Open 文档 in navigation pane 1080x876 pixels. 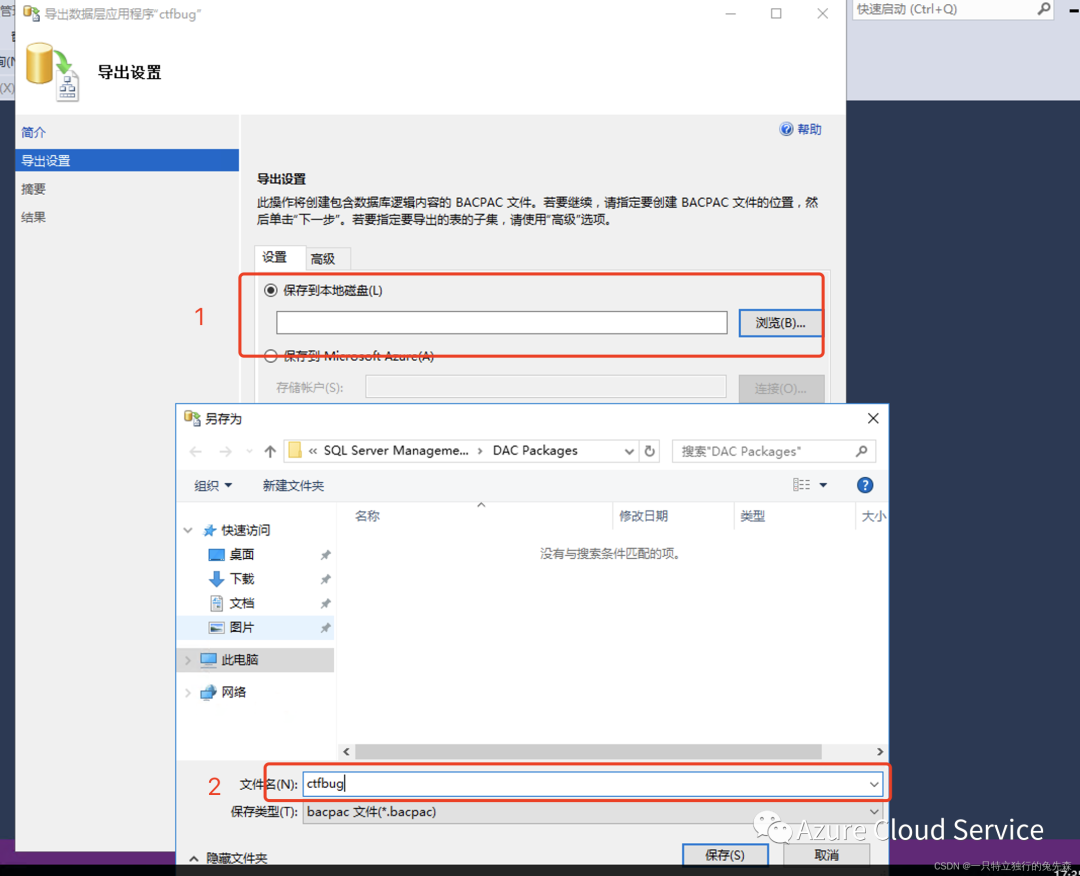[242, 603]
